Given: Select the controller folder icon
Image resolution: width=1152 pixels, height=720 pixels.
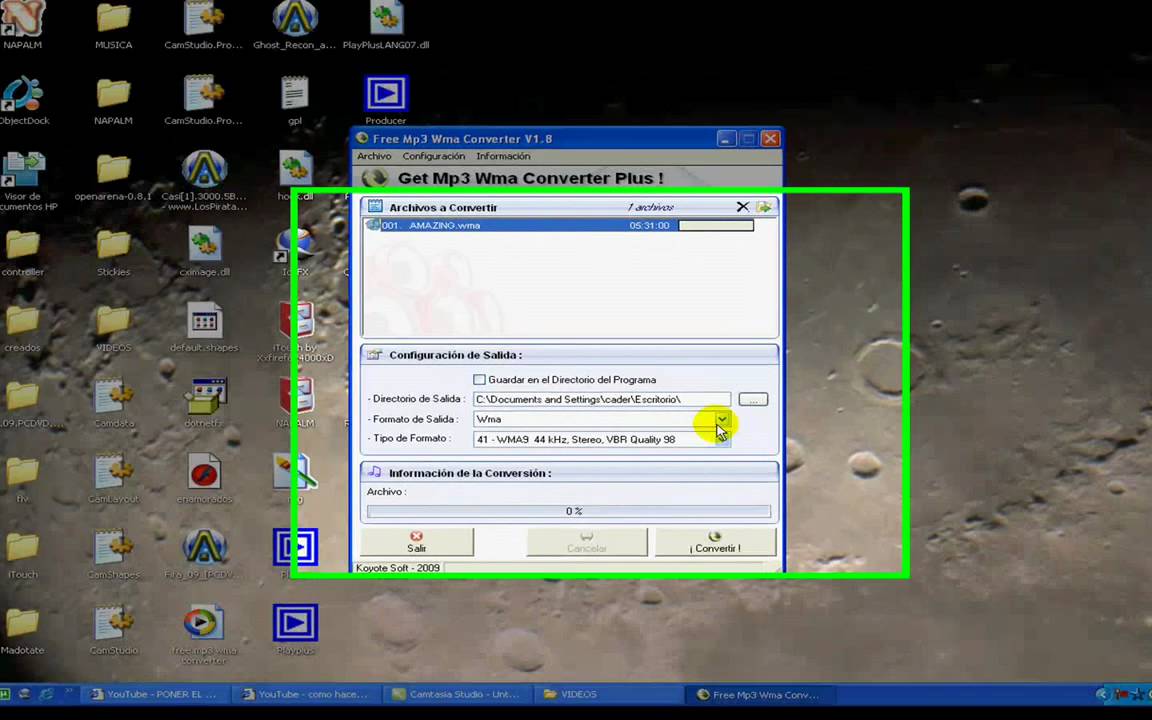Looking at the screenshot, I should point(23,245).
